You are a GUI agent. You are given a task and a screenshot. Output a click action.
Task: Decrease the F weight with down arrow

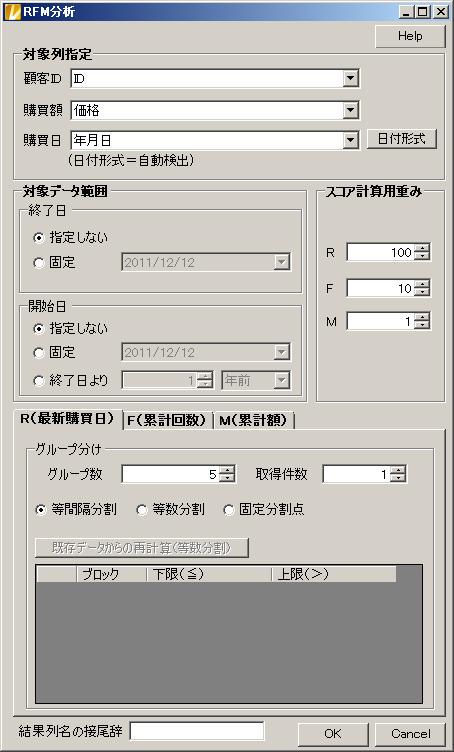pos(422,293)
